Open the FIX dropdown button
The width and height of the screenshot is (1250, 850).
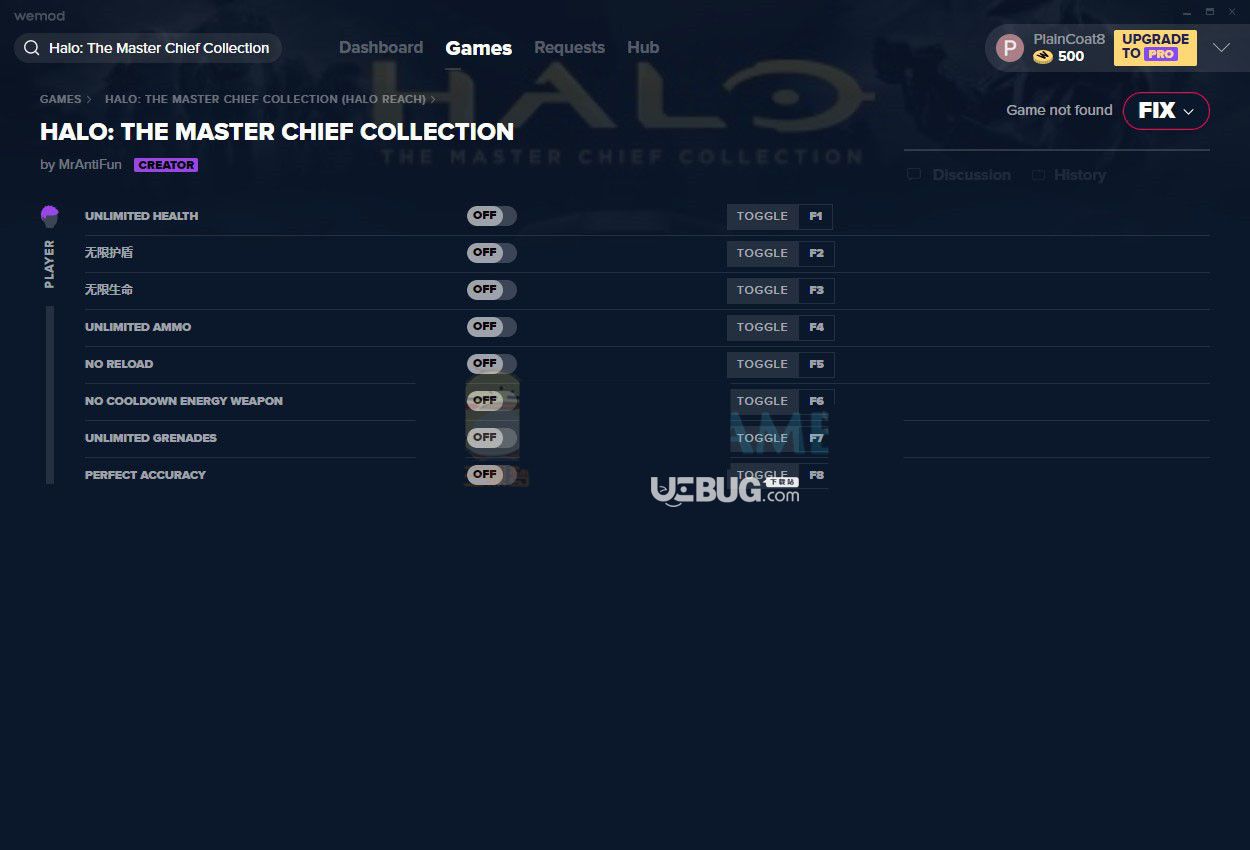coord(1166,111)
